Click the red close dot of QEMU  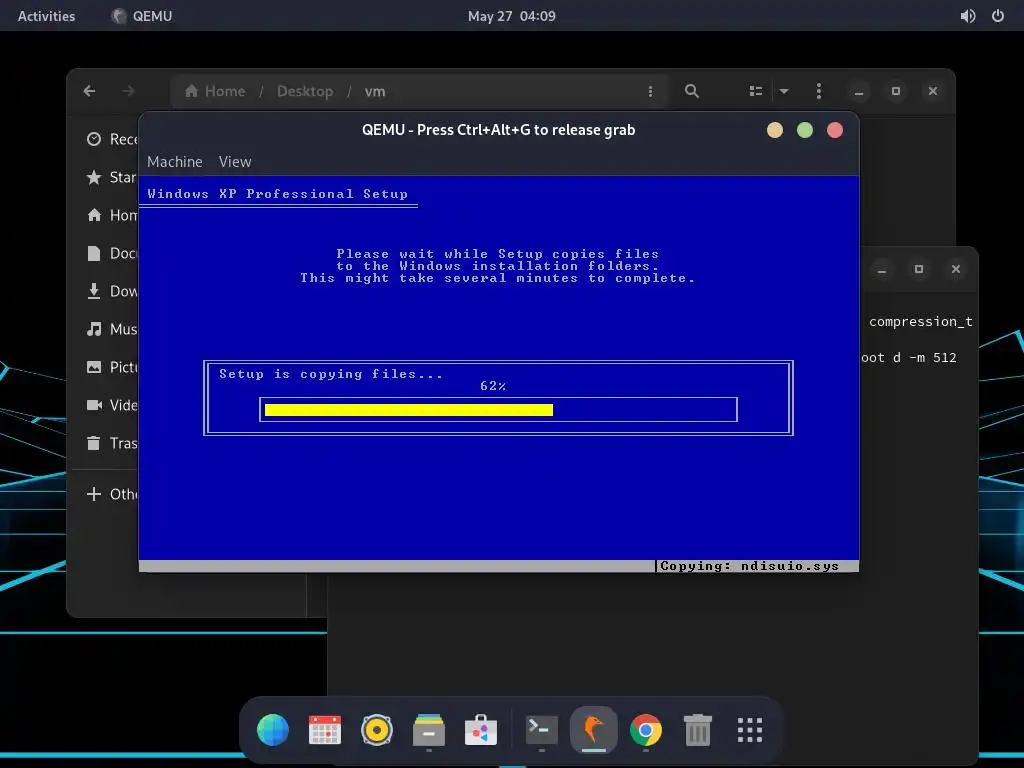tap(835, 130)
